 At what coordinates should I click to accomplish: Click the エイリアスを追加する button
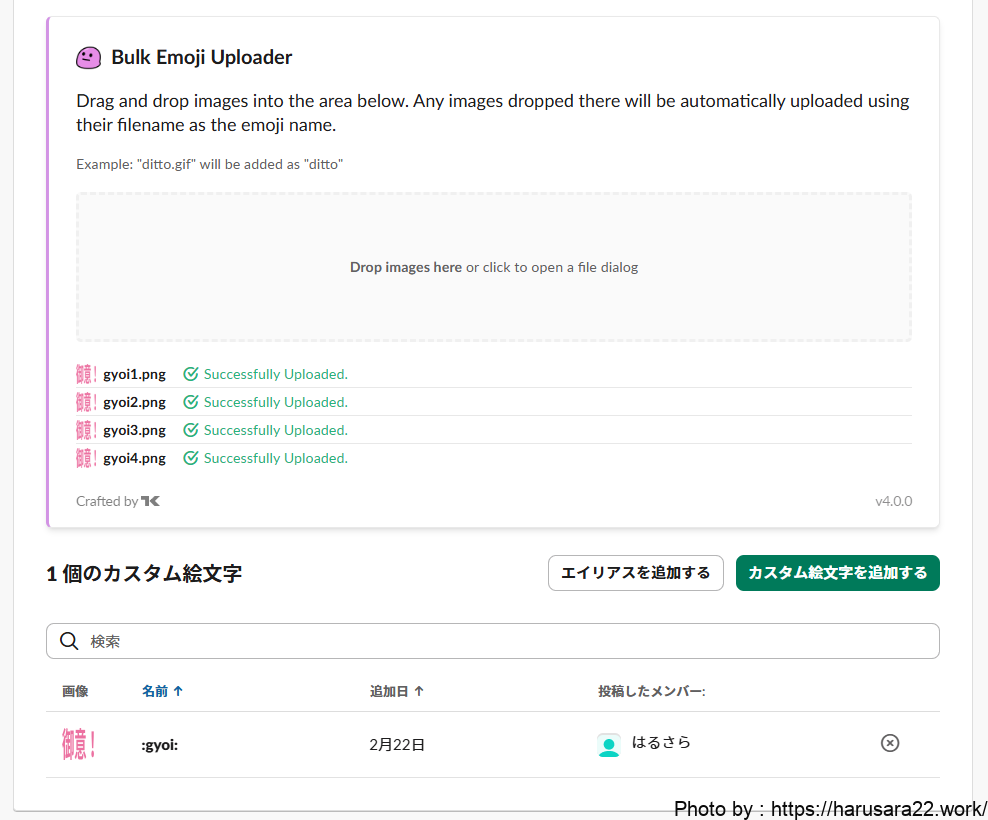point(635,573)
